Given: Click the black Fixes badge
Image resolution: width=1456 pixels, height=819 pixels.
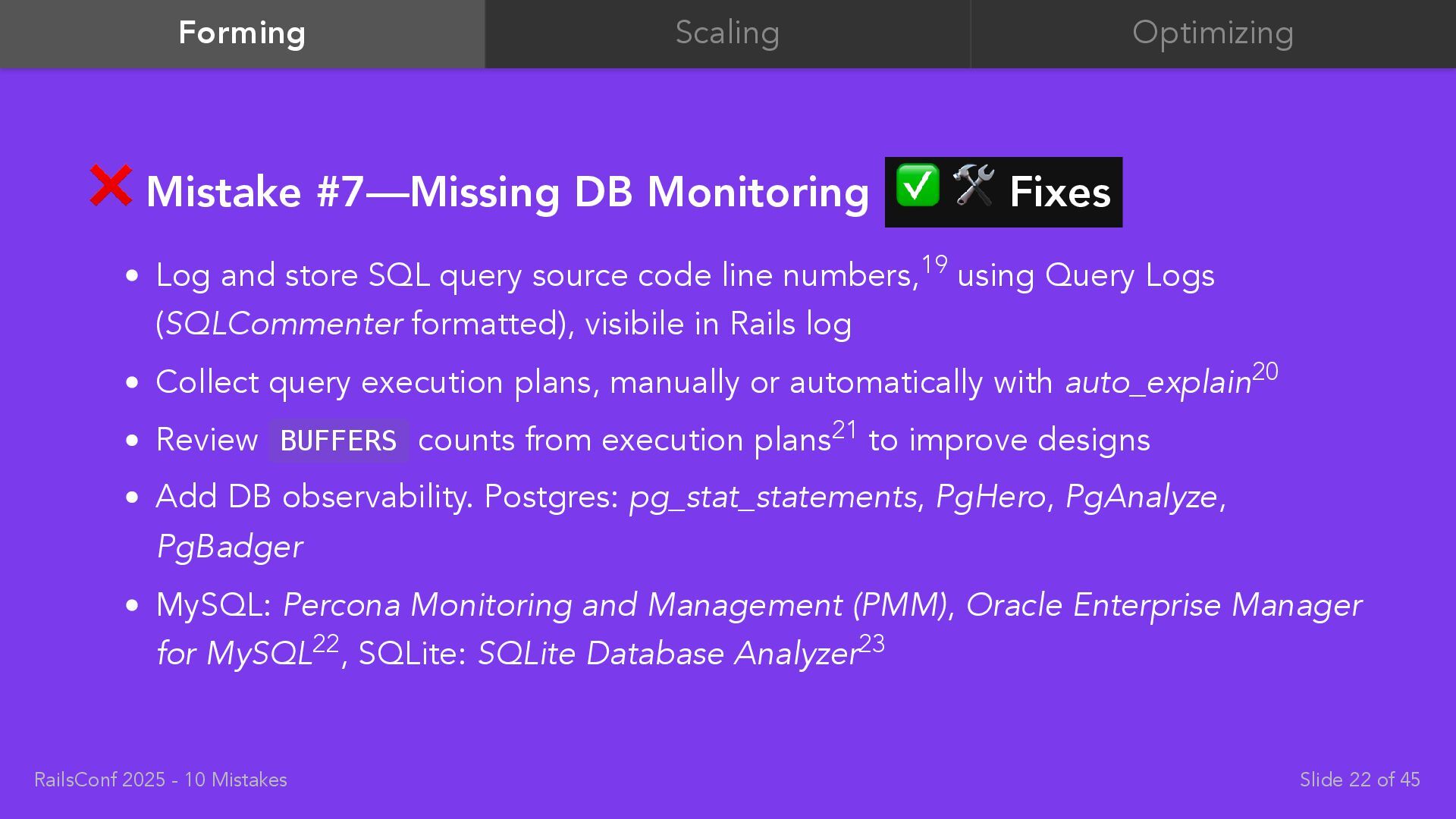Looking at the screenshot, I should [1003, 192].
